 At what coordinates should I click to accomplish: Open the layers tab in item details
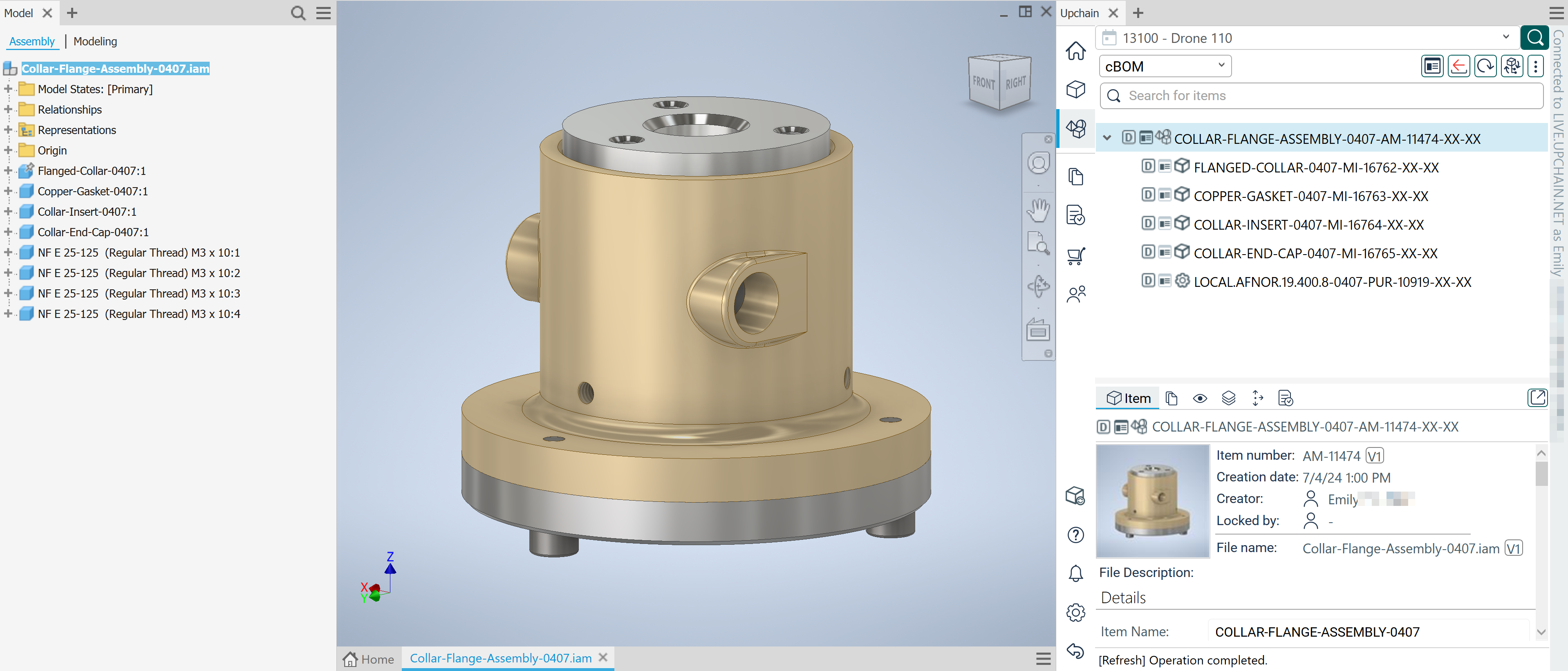pos(1228,398)
